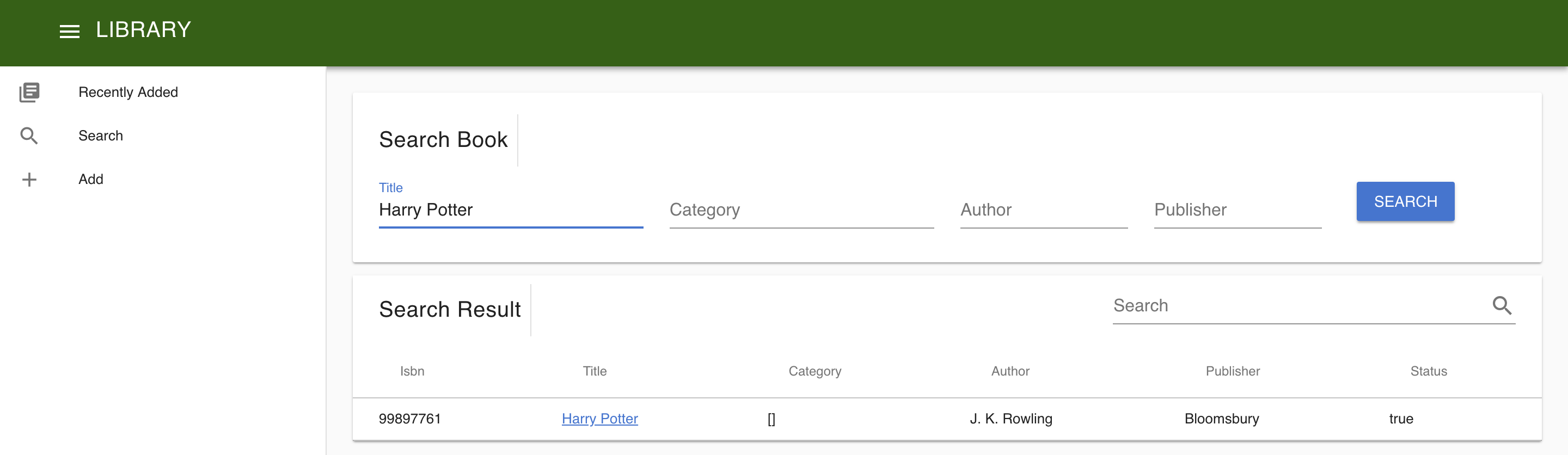Click the magnifier icon in sidebar
Viewport: 1568px width, 455px height.
click(29, 136)
